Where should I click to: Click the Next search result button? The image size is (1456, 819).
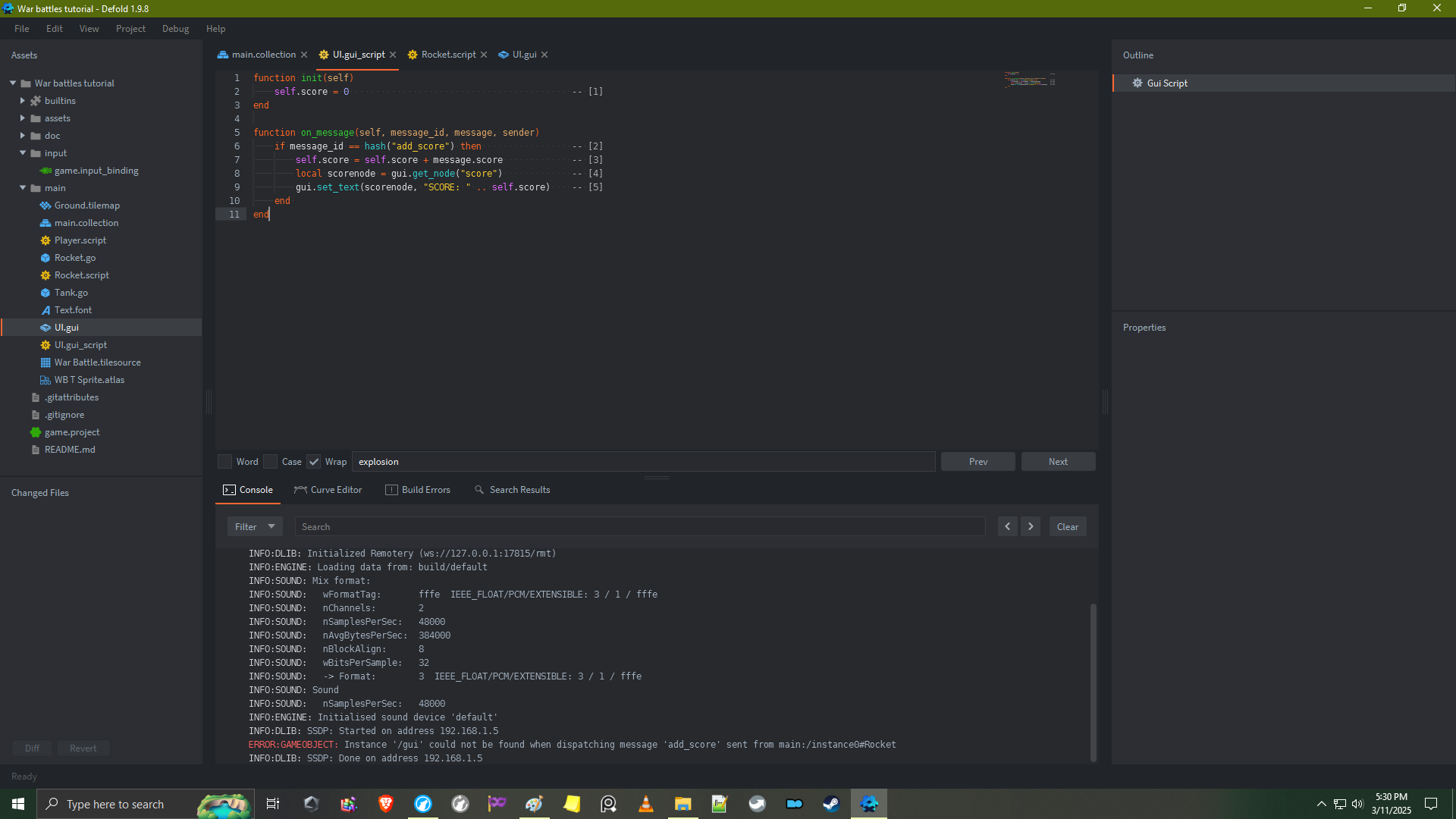coord(1058,462)
